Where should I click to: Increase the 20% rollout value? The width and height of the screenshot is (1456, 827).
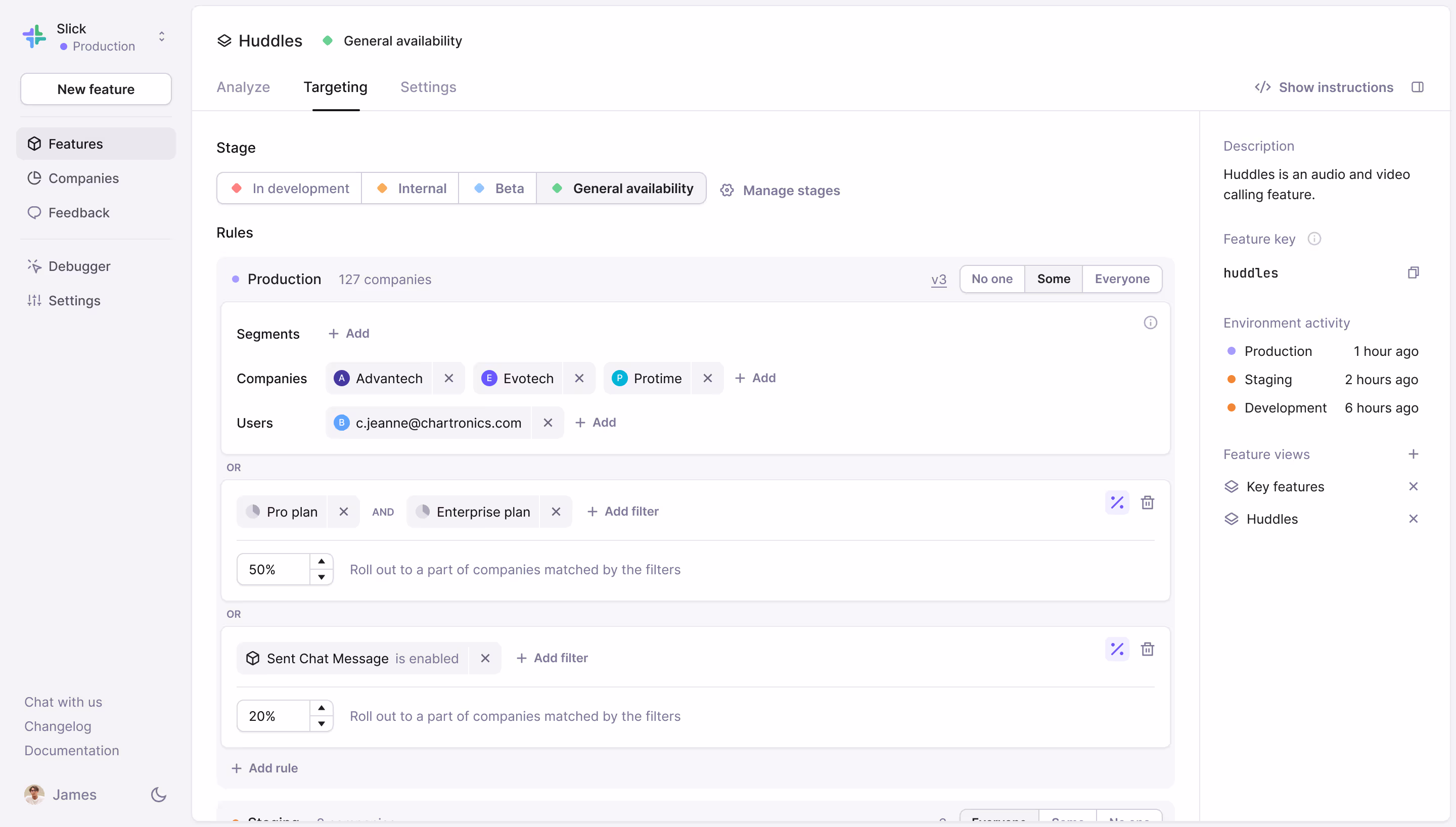322,708
